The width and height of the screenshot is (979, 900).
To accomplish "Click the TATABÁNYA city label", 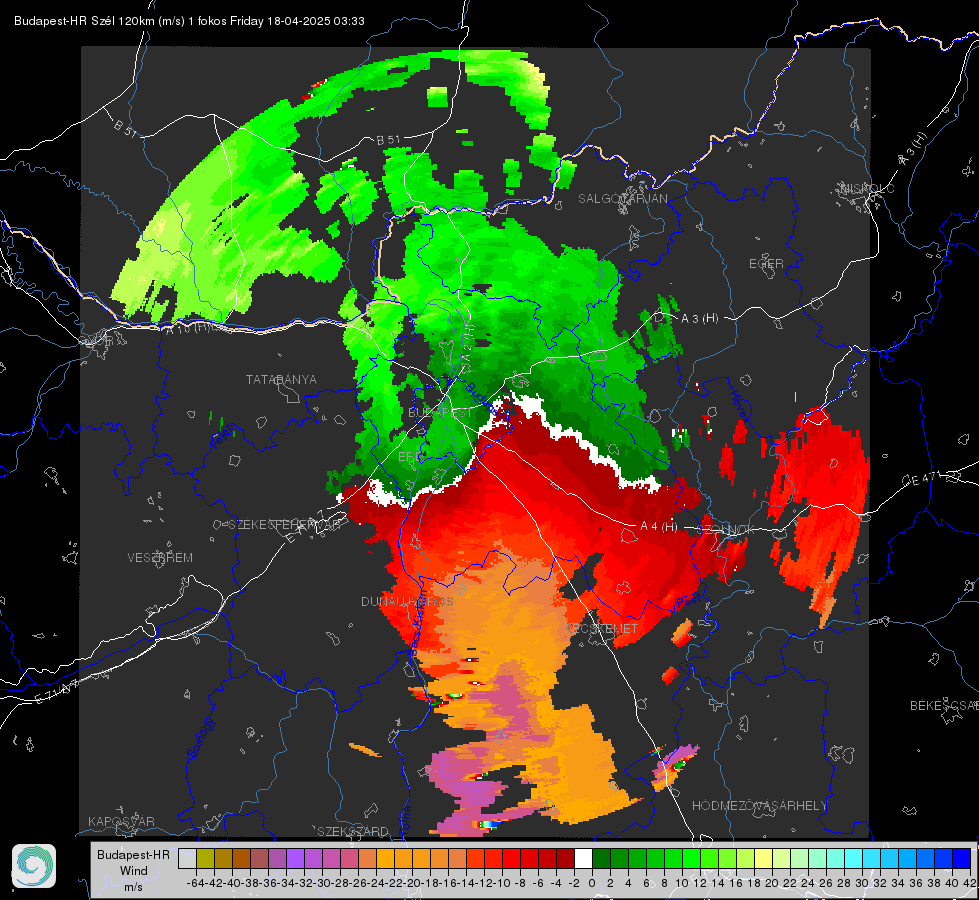I will pyautogui.click(x=281, y=379).
